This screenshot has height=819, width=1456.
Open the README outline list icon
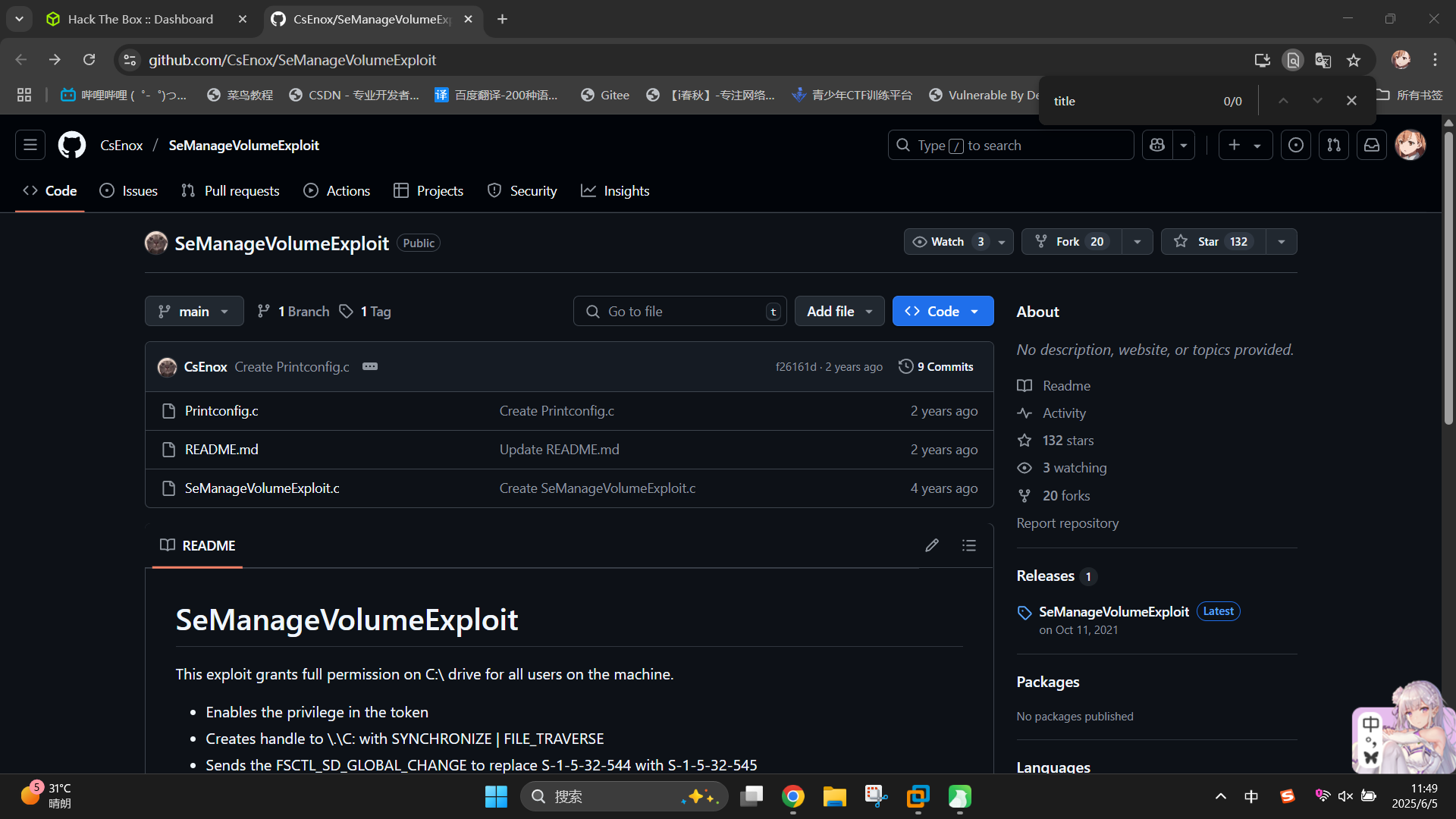pos(968,545)
